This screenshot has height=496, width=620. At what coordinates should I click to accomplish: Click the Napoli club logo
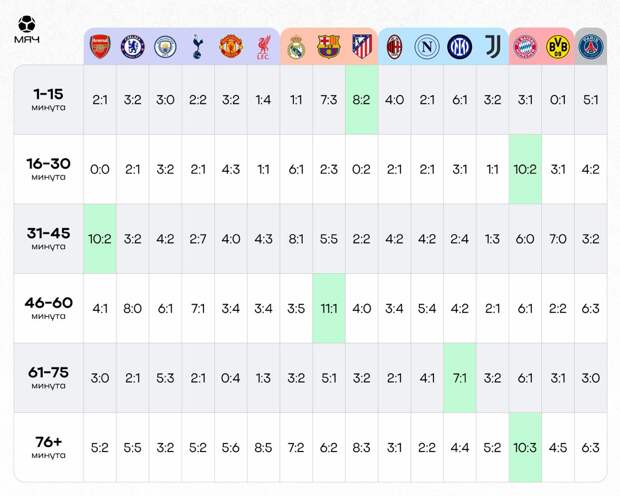tap(427, 46)
